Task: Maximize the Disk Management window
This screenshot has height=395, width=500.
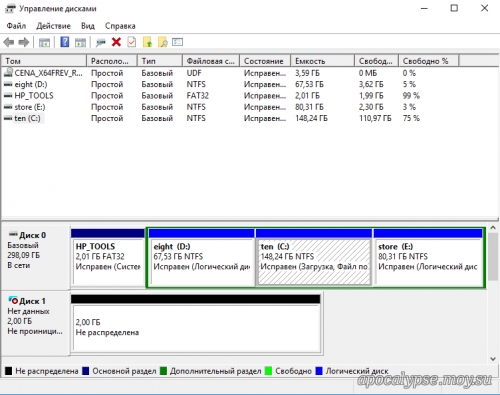Action: click(454, 8)
